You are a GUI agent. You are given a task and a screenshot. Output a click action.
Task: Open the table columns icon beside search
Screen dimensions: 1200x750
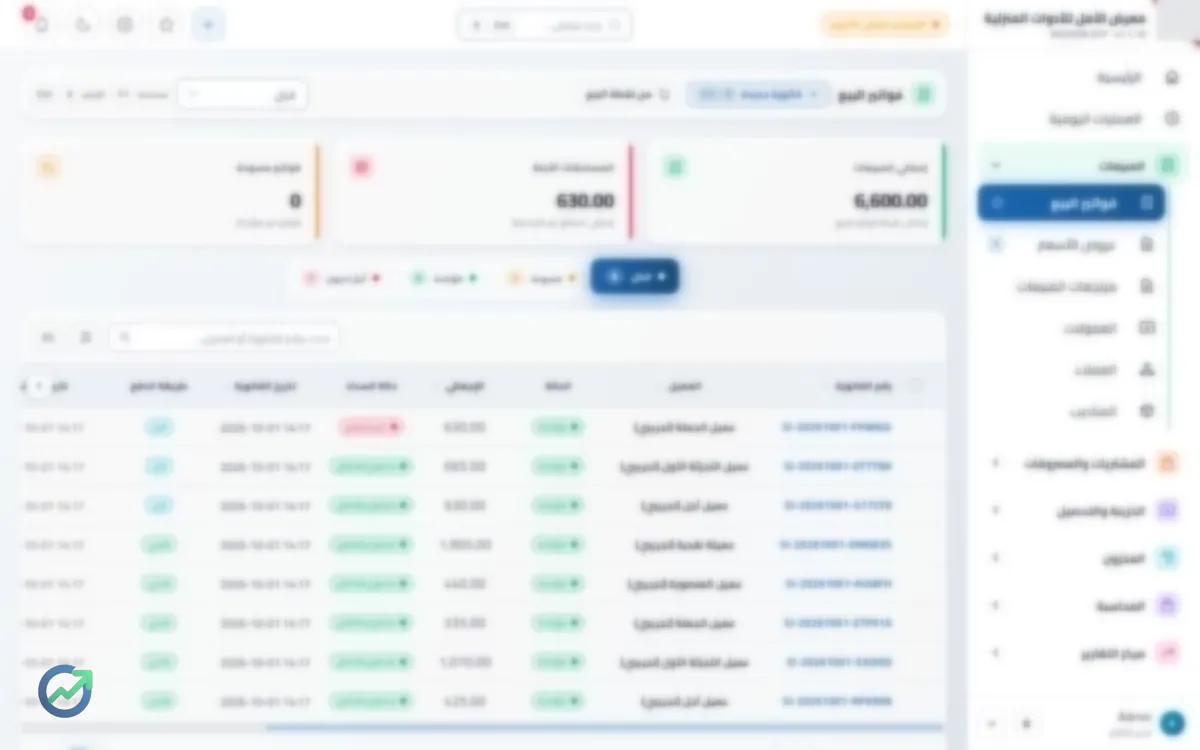pyautogui.click(x=48, y=338)
